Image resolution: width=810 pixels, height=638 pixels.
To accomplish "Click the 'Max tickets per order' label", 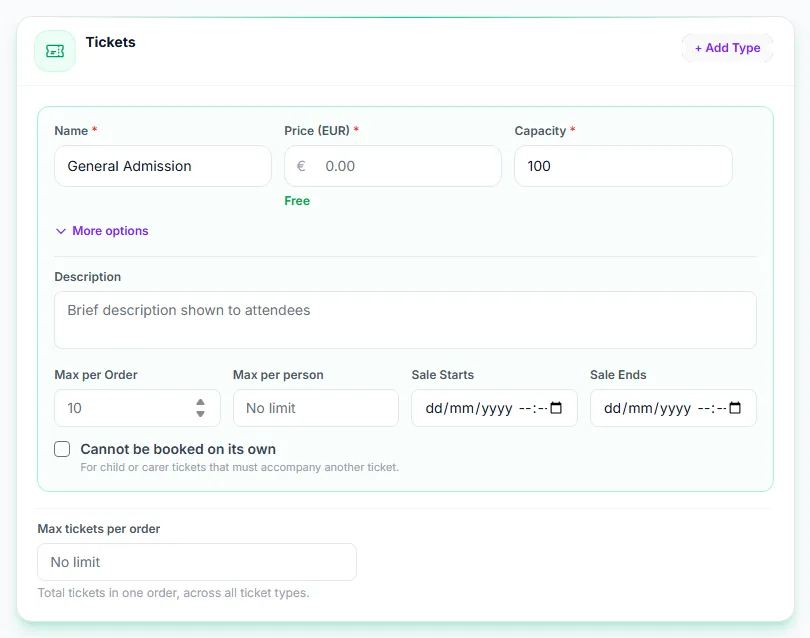I will (99, 529).
